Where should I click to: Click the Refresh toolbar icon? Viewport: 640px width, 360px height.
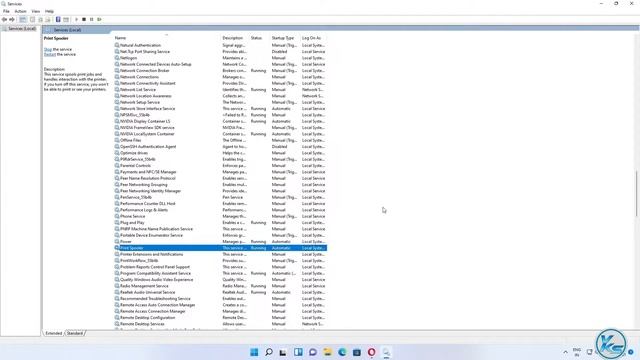pos(40,19)
